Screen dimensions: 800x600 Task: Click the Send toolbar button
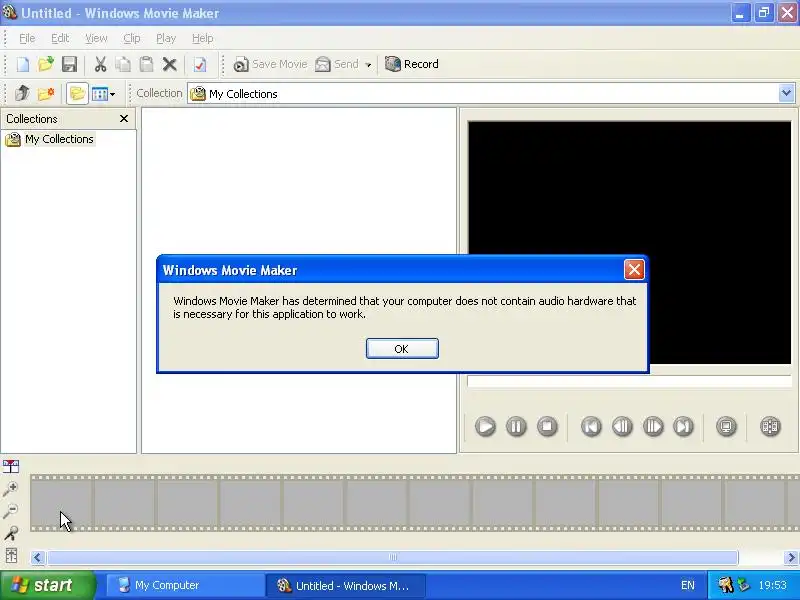[337, 64]
